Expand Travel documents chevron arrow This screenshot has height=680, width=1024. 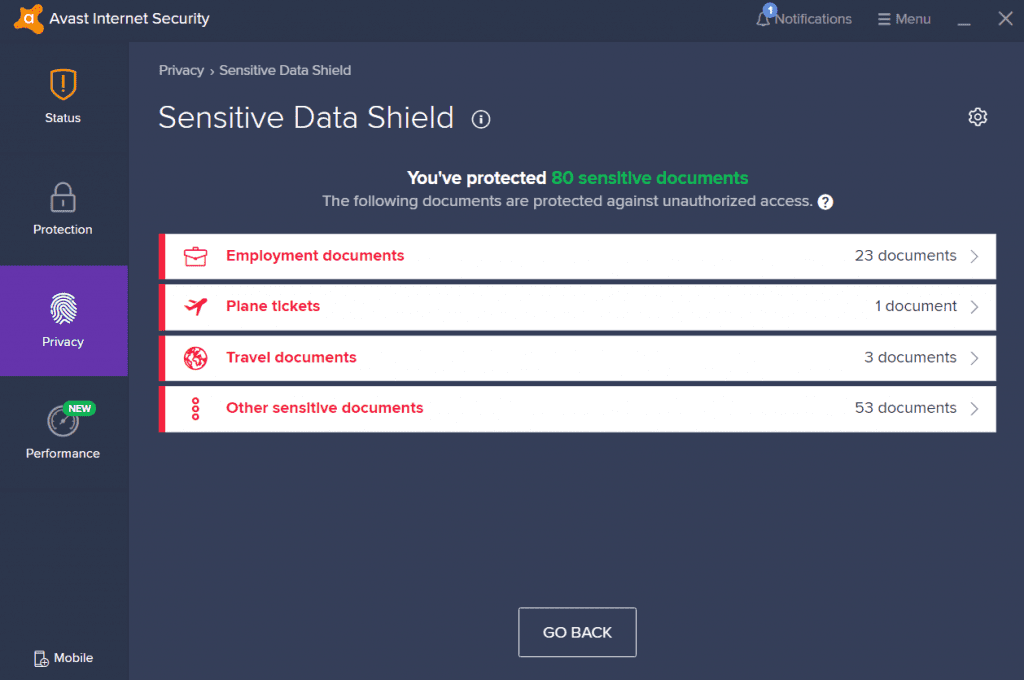click(975, 358)
